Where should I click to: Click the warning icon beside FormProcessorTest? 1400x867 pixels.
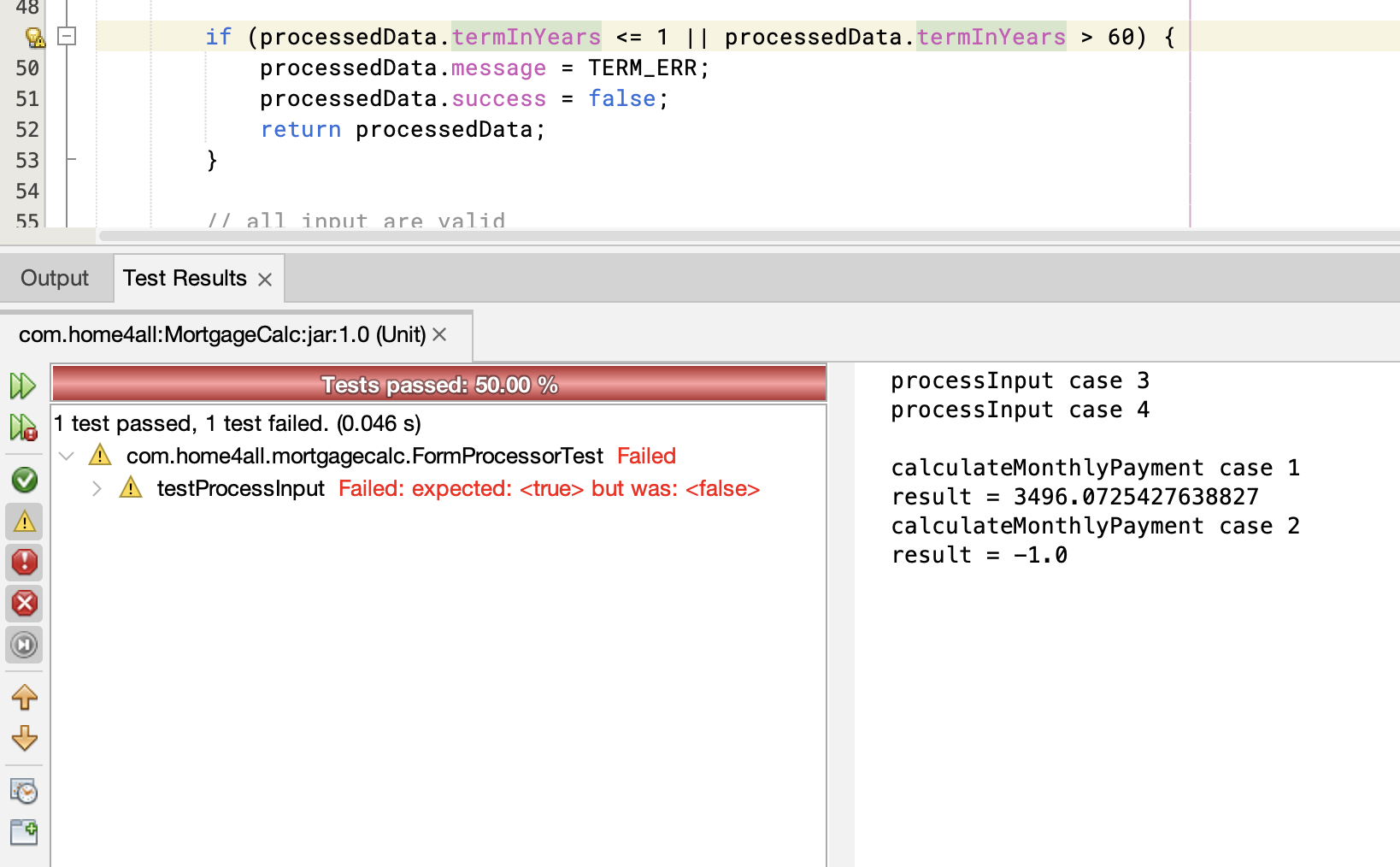point(100,455)
